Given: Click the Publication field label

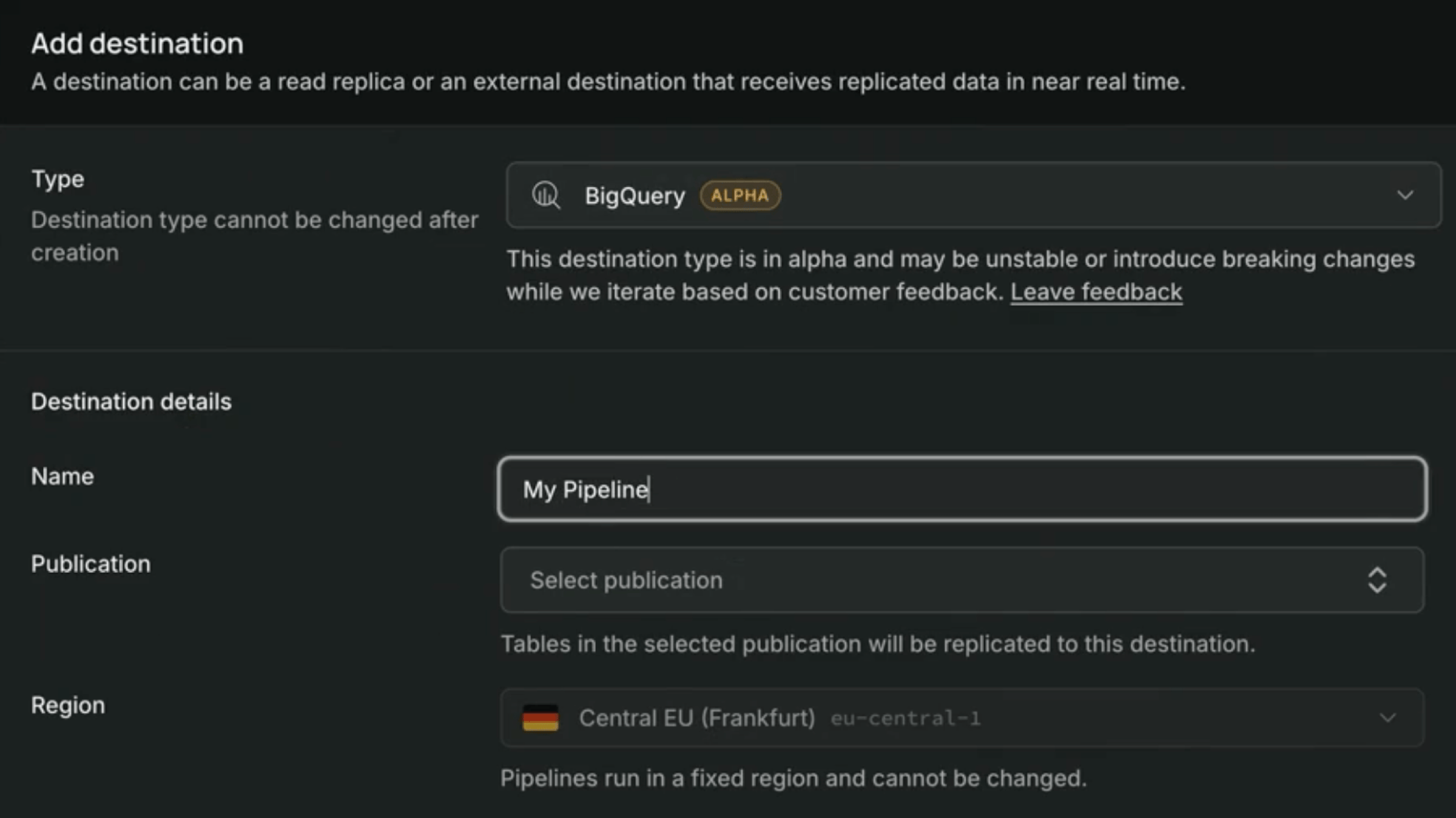Looking at the screenshot, I should click(91, 564).
